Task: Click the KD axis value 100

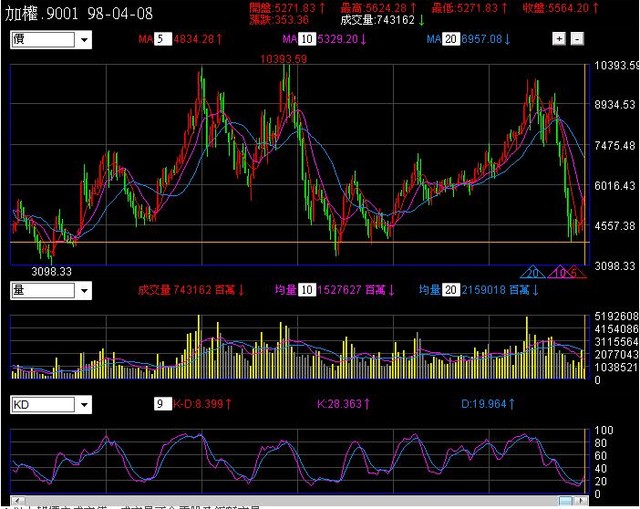Action: click(x=604, y=430)
